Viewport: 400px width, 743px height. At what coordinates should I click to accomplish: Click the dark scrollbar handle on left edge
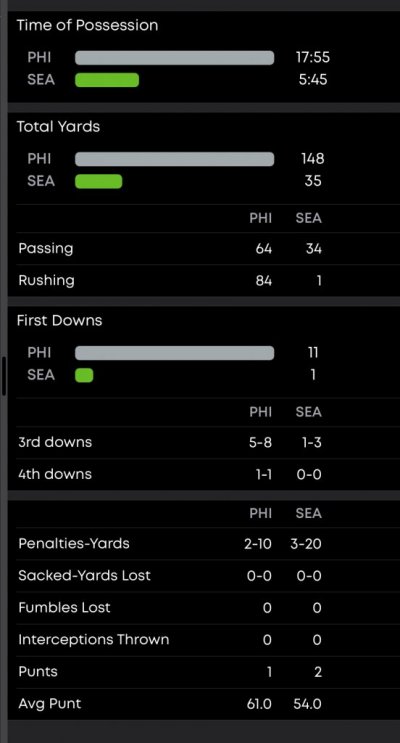(x=4, y=376)
